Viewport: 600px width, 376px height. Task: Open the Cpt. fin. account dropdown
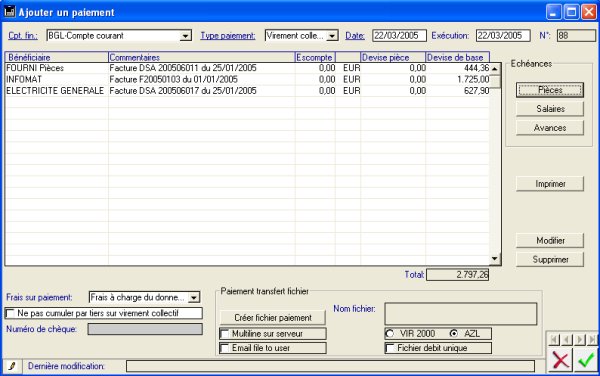[x=185, y=36]
